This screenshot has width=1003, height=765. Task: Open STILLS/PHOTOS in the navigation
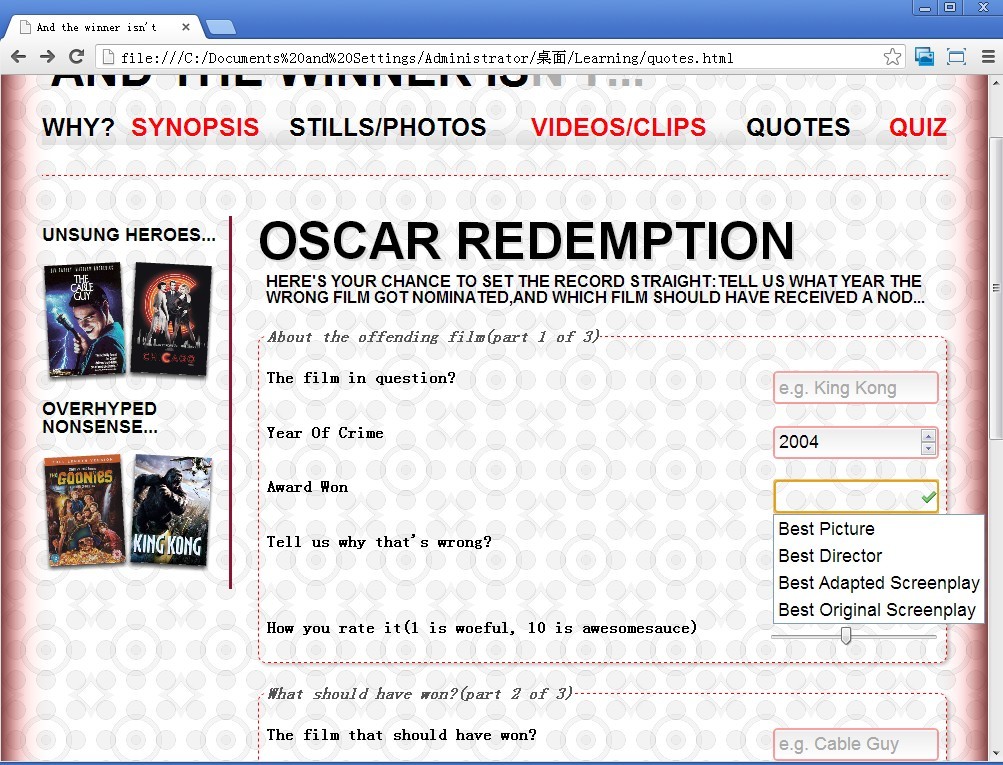(388, 127)
